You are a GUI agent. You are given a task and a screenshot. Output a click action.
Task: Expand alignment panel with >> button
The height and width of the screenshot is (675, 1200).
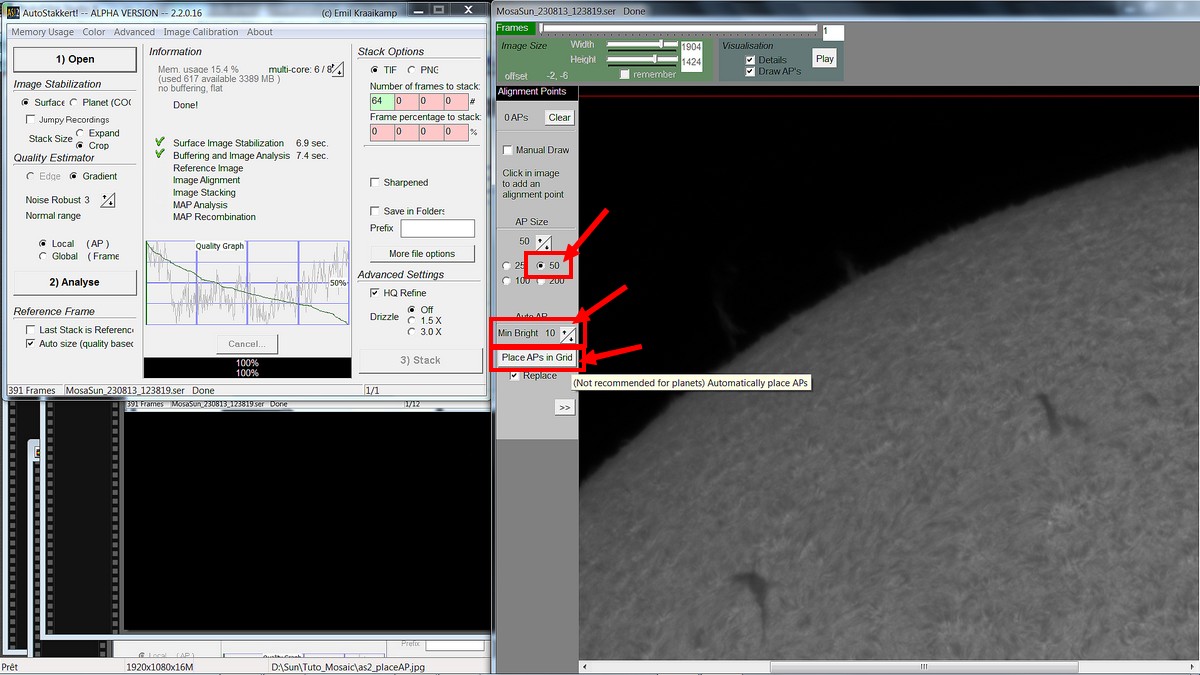[x=565, y=408]
